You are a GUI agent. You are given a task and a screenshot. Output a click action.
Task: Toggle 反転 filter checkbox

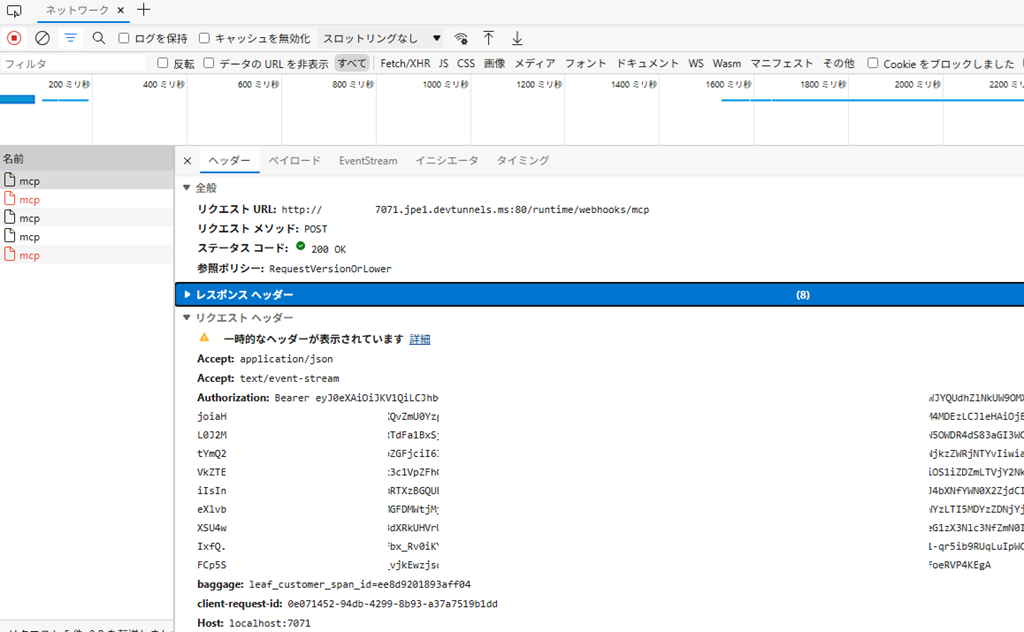(x=163, y=63)
